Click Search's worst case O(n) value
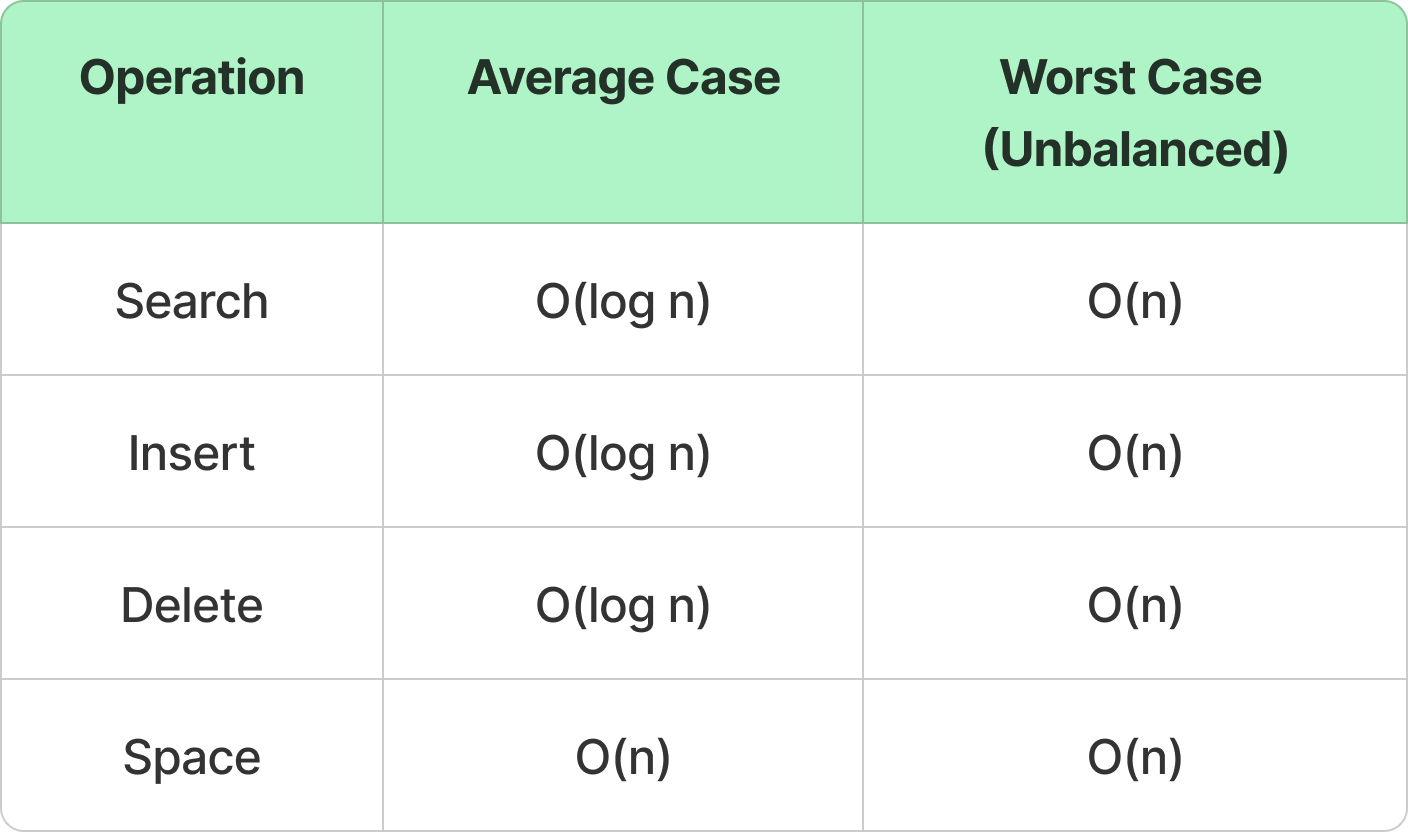Viewport: 1408px width, 832px height. click(x=1135, y=302)
